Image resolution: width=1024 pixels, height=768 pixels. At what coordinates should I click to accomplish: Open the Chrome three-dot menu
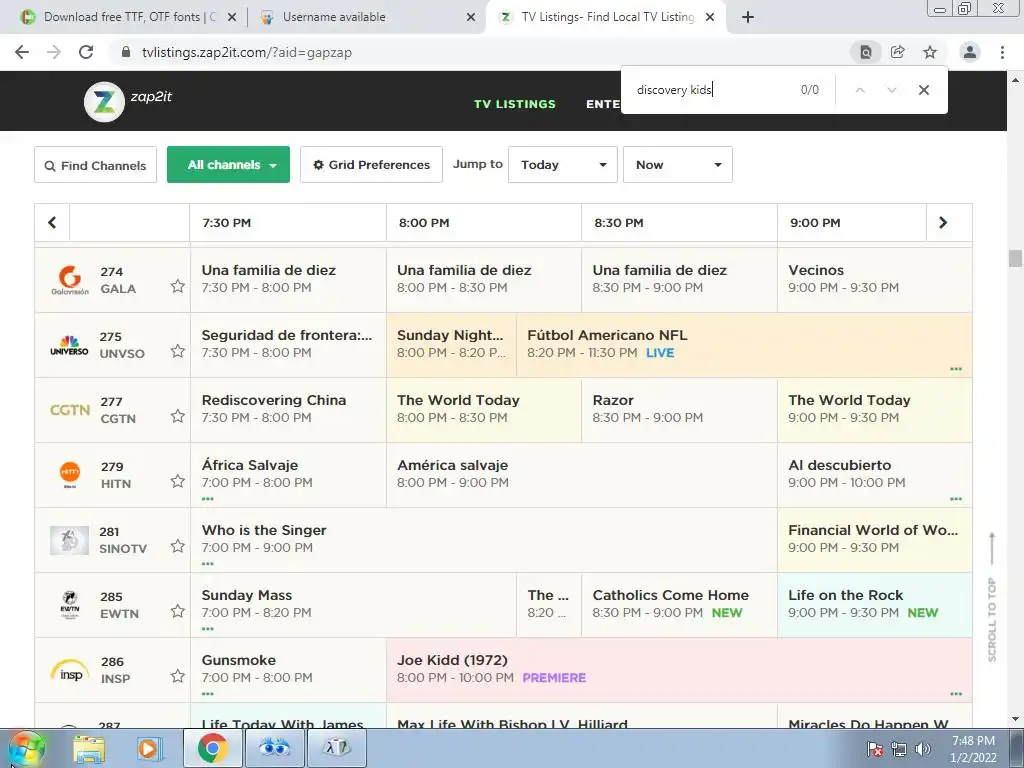1002,52
